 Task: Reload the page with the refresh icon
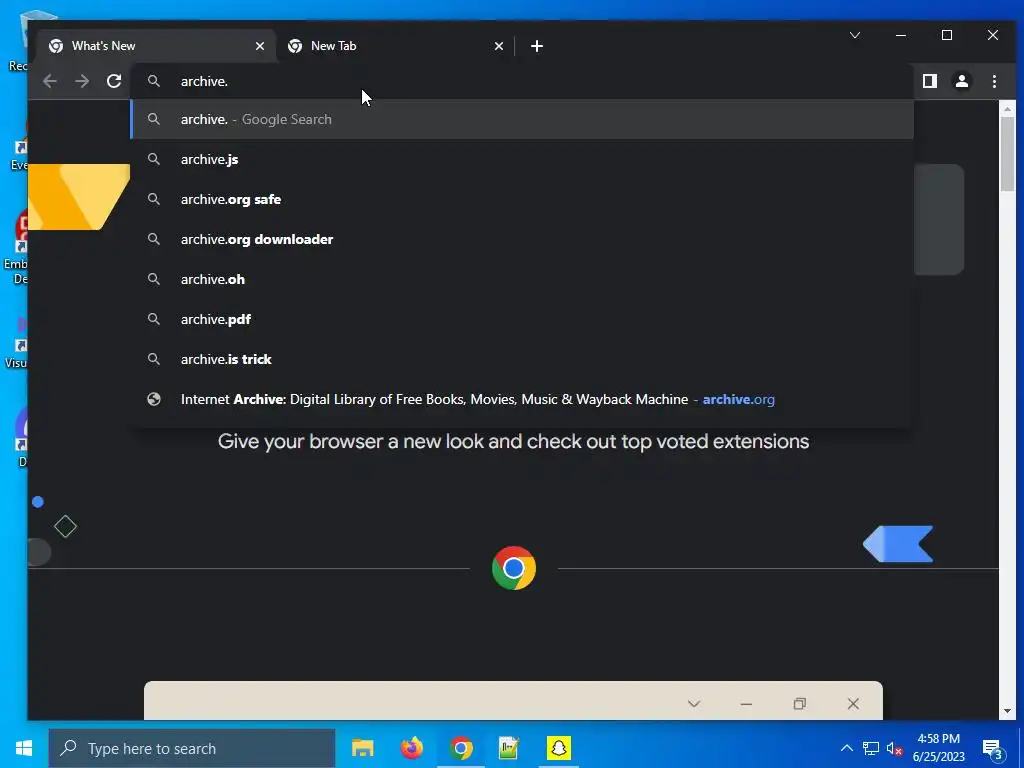click(x=114, y=81)
